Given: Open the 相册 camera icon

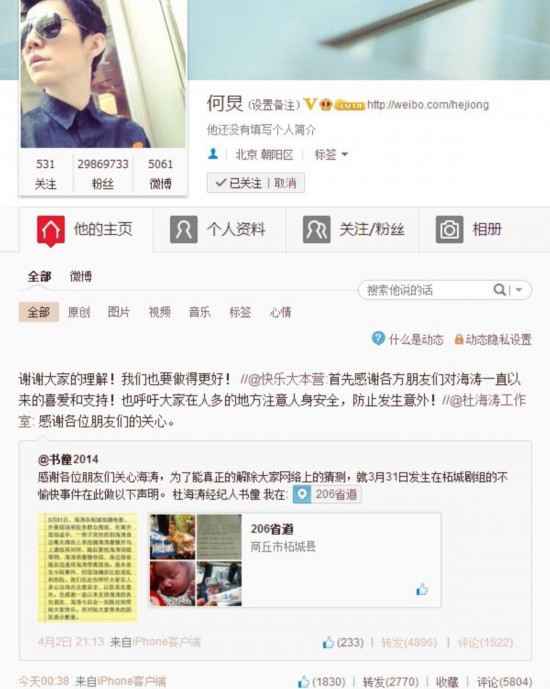Looking at the screenshot, I should [449, 229].
